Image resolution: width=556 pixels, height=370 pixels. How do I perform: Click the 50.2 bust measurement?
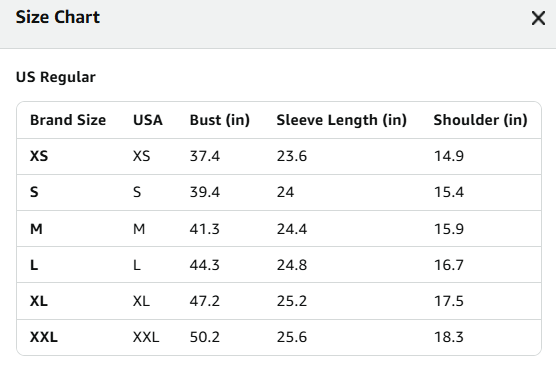coord(205,337)
